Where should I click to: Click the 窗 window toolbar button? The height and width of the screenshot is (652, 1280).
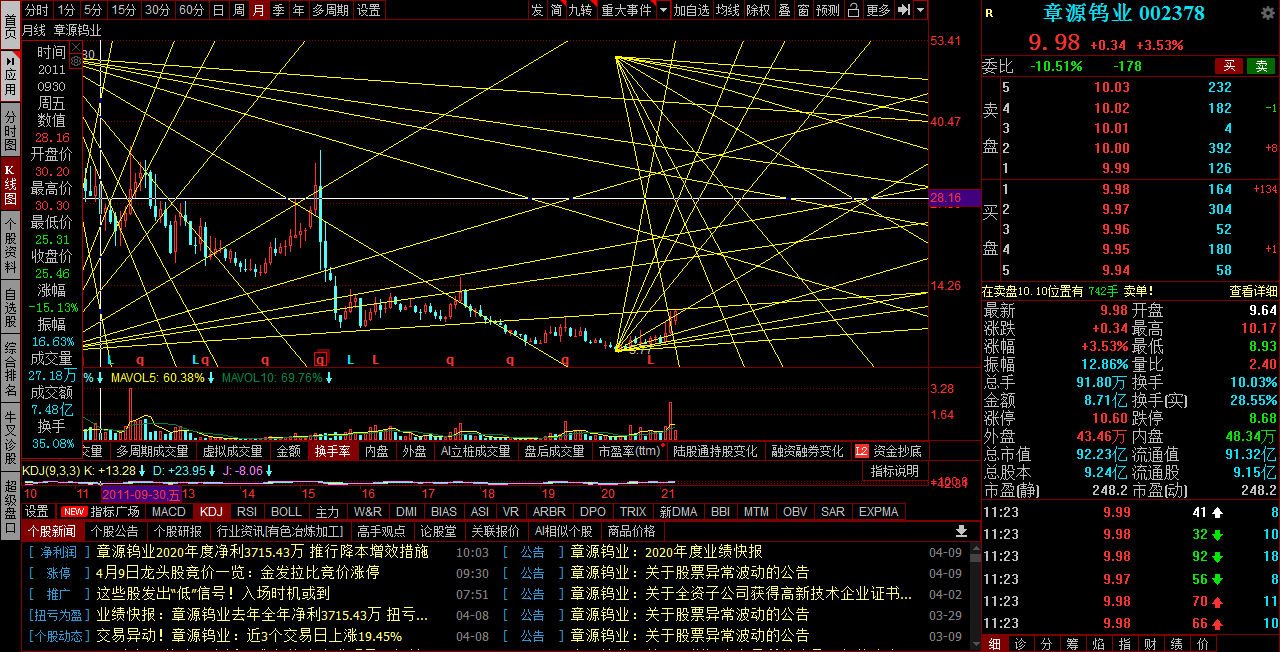click(x=804, y=10)
